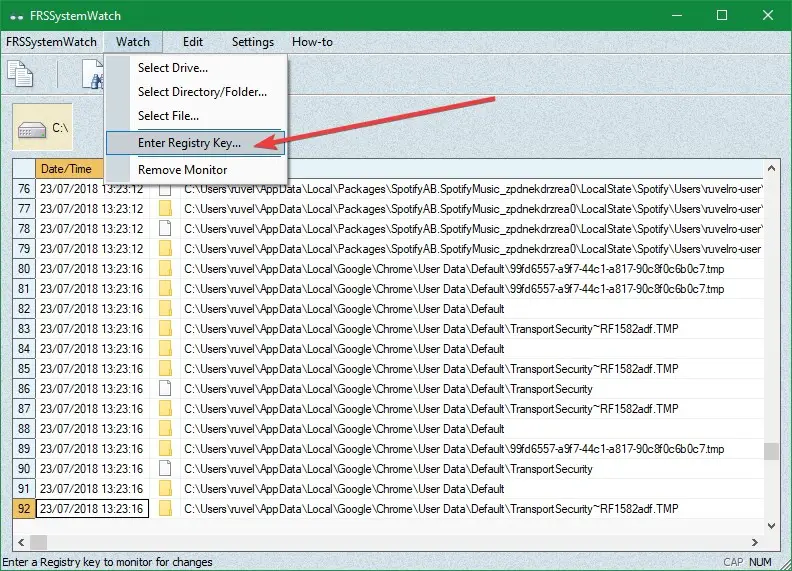Click the yellow folder icon in row 77
The height and width of the screenshot is (571, 792).
(x=165, y=209)
